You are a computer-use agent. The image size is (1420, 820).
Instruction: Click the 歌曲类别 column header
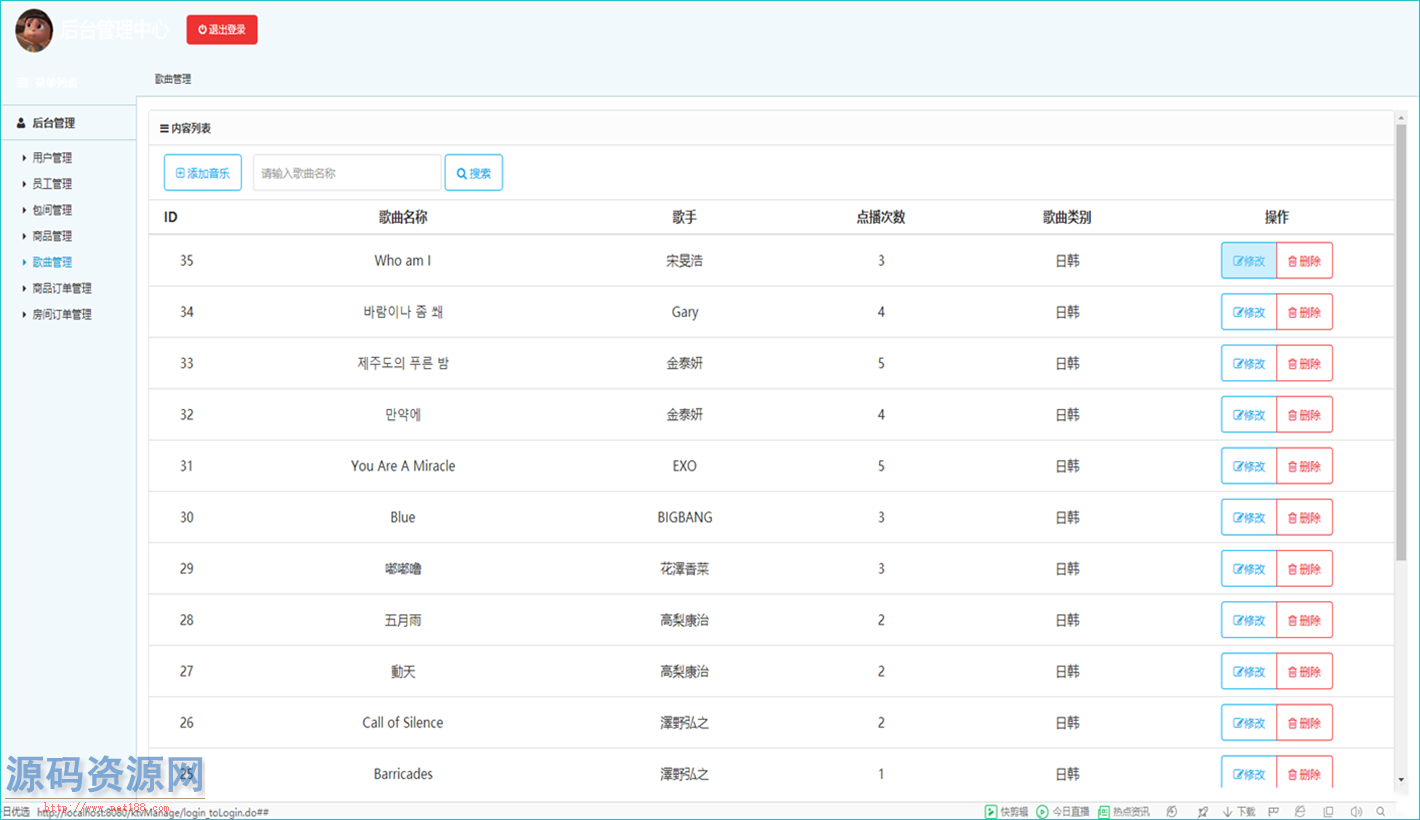(x=1067, y=217)
